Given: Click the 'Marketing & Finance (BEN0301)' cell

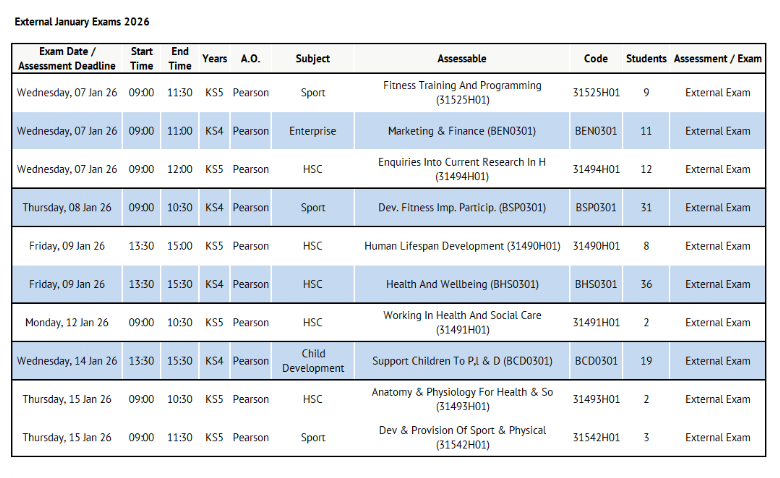Looking at the screenshot, I should (x=462, y=131).
